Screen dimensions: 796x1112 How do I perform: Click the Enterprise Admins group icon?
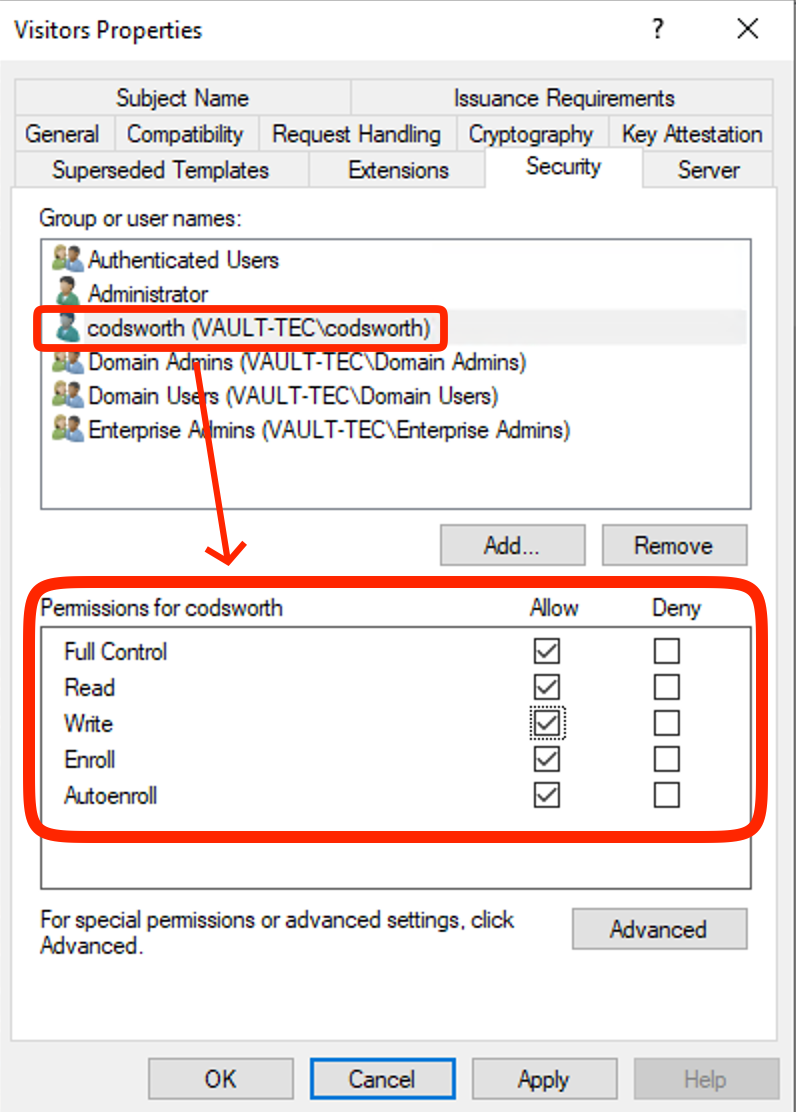67,430
